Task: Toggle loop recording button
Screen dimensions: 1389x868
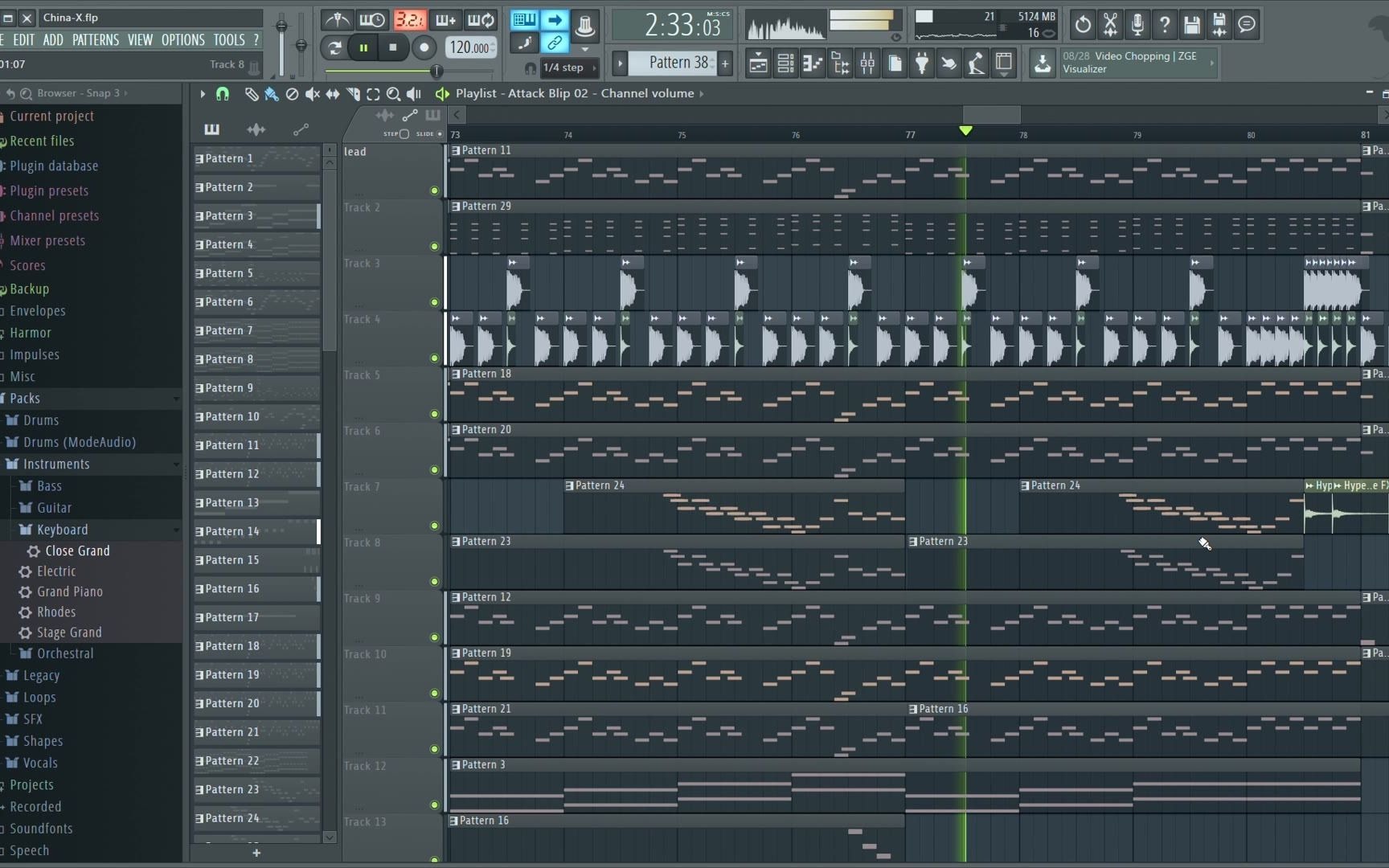Action: coord(481,20)
